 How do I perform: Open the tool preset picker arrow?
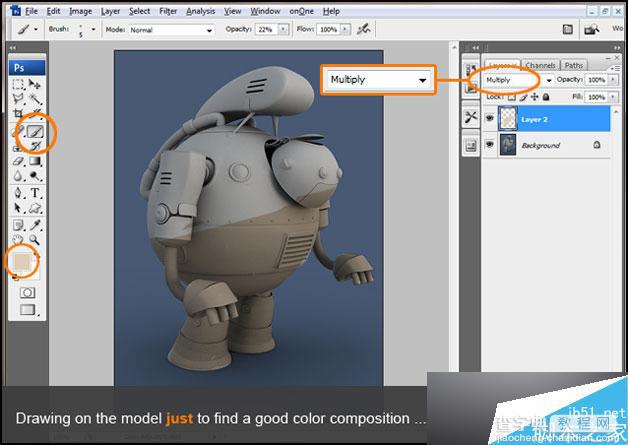36,29
